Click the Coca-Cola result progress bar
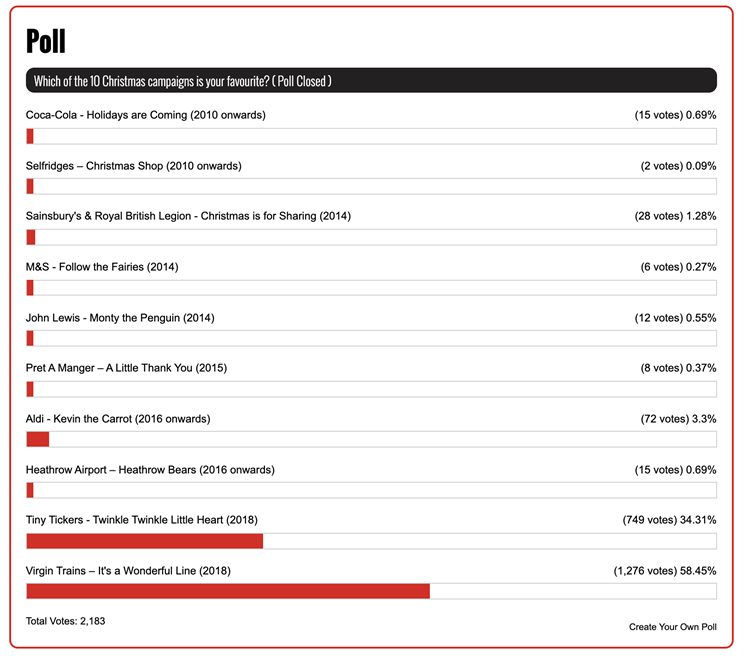This screenshot has width=743, height=656. coord(371,136)
